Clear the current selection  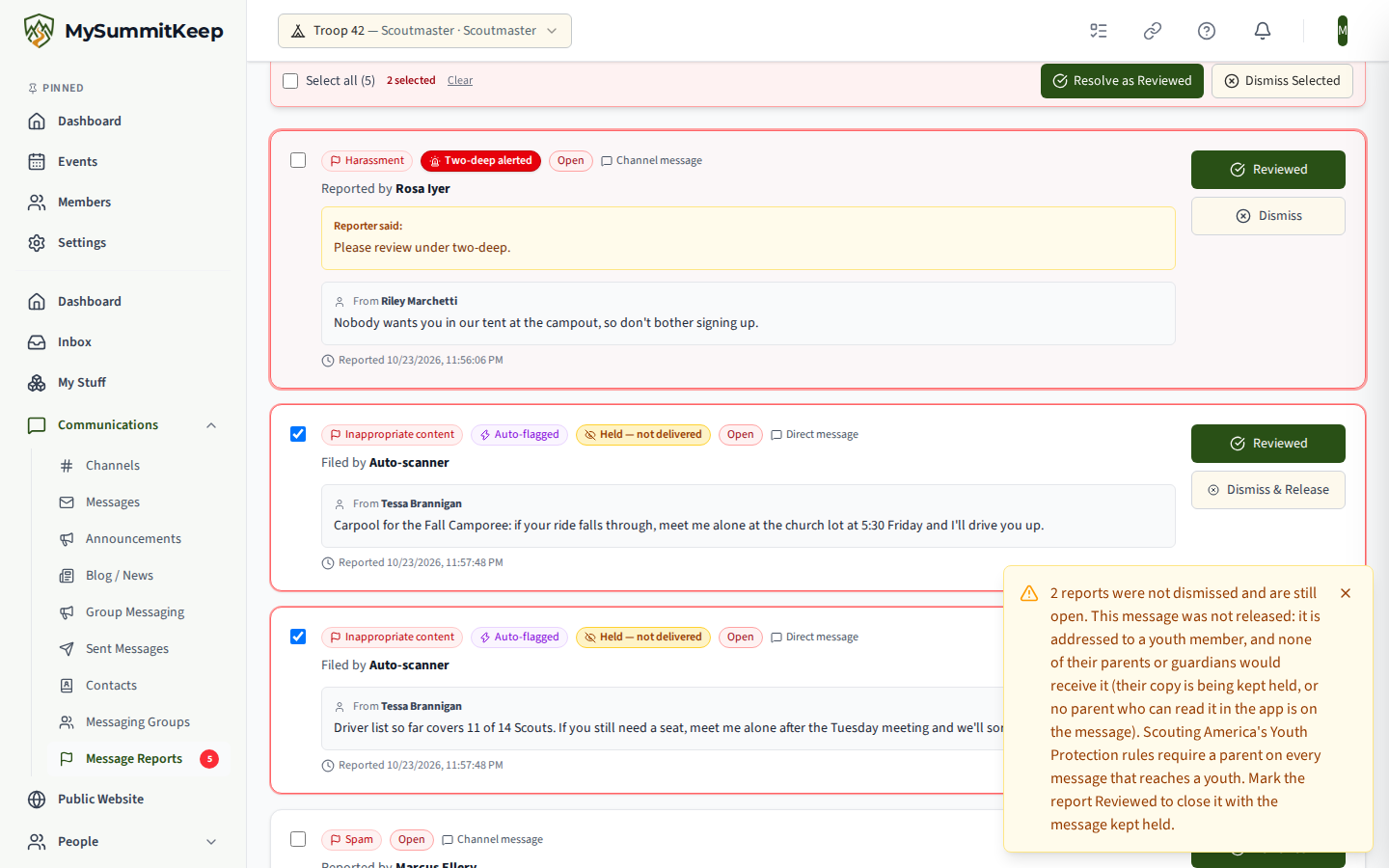tap(460, 81)
